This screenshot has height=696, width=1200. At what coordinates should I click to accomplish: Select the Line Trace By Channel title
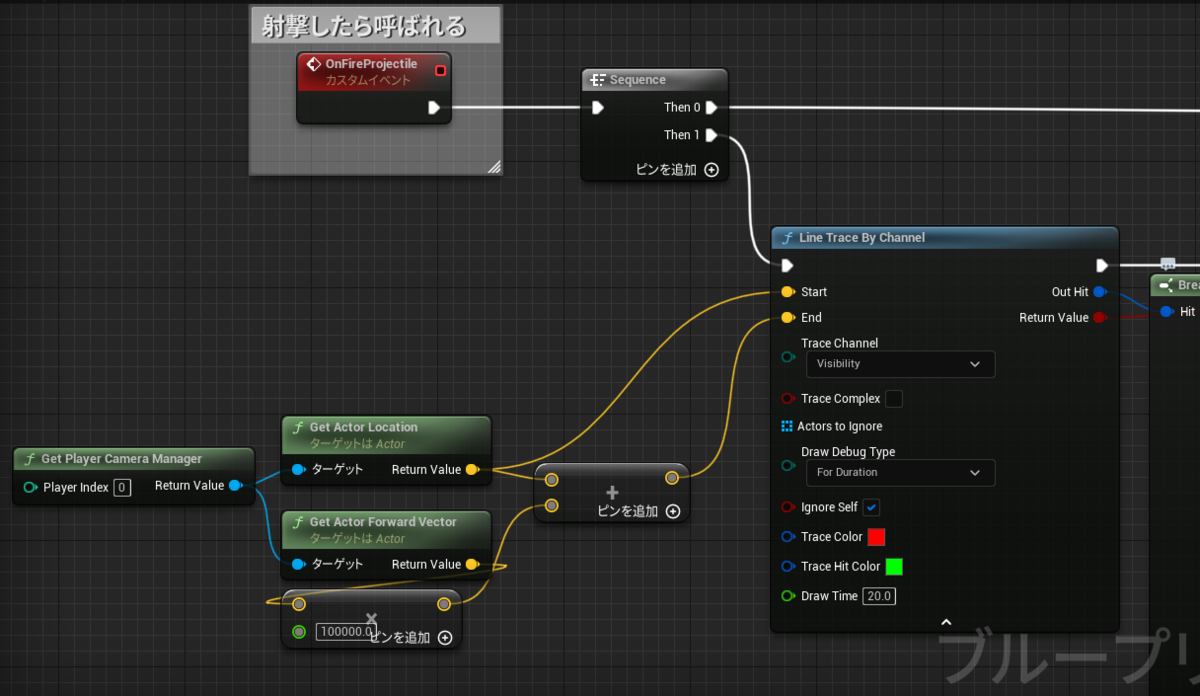point(862,238)
